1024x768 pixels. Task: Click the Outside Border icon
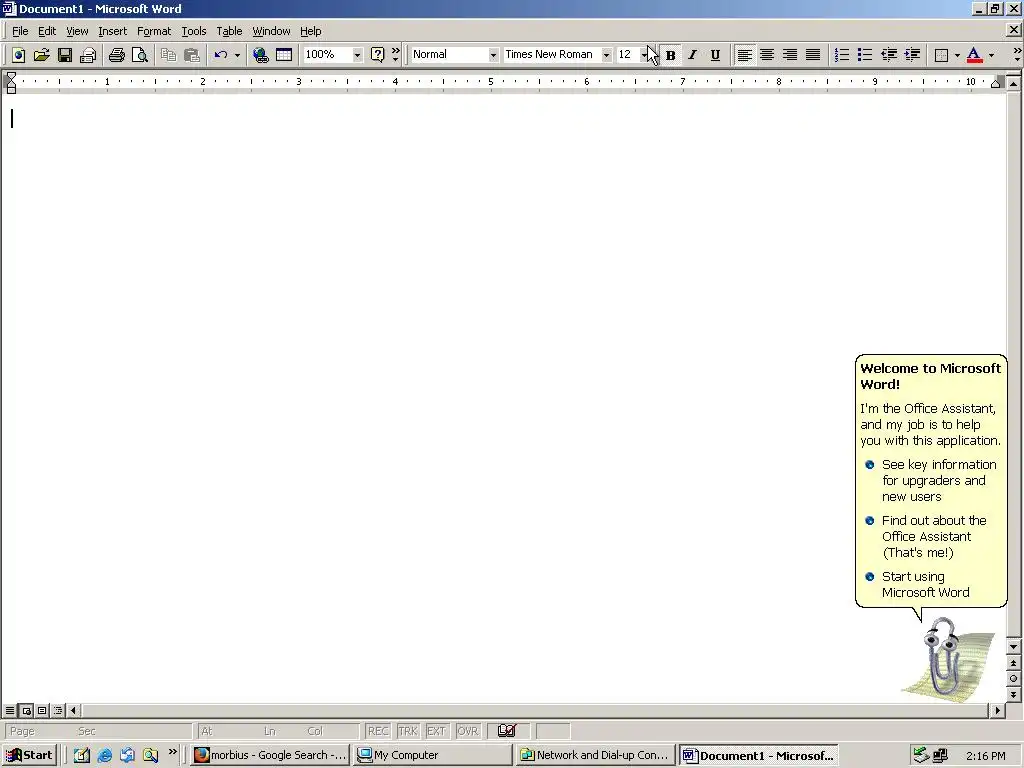[941, 55]
